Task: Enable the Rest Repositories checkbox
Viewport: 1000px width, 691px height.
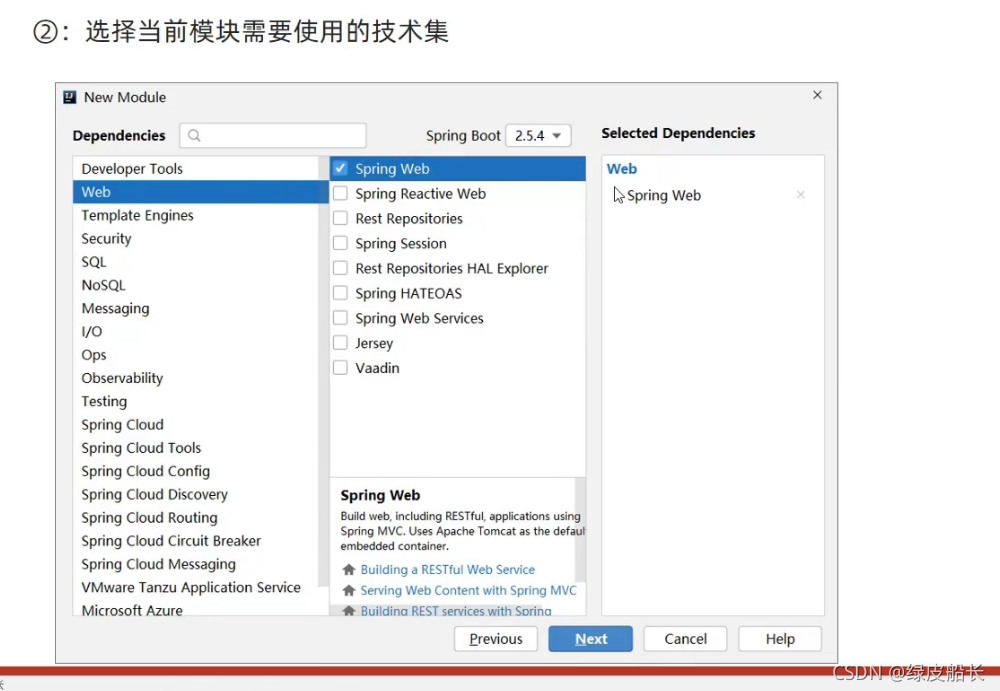Action: (341, 218)
